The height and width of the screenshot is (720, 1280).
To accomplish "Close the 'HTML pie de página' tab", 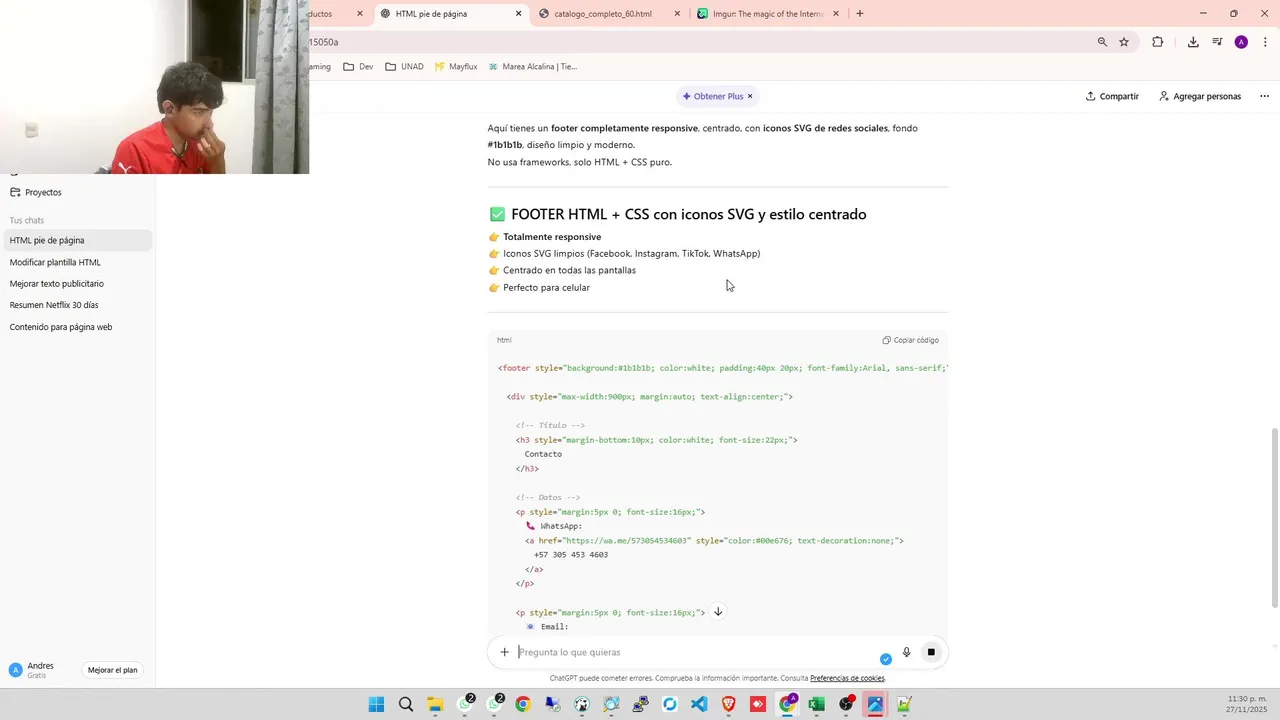I will coord(518,14).
